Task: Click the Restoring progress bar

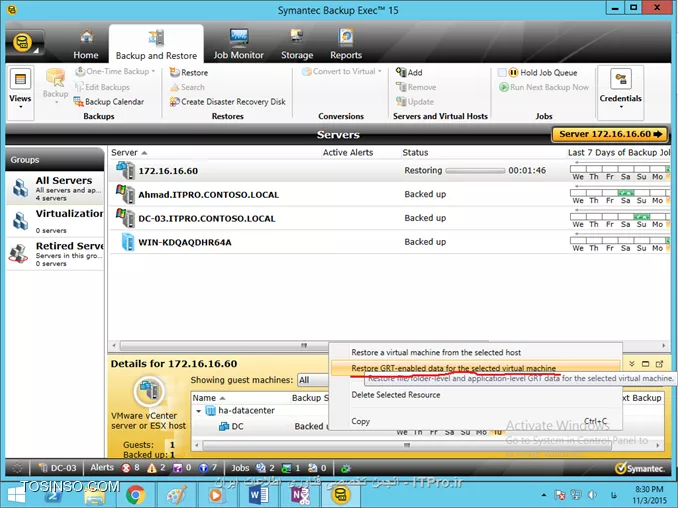Action: tap(475, 171)
